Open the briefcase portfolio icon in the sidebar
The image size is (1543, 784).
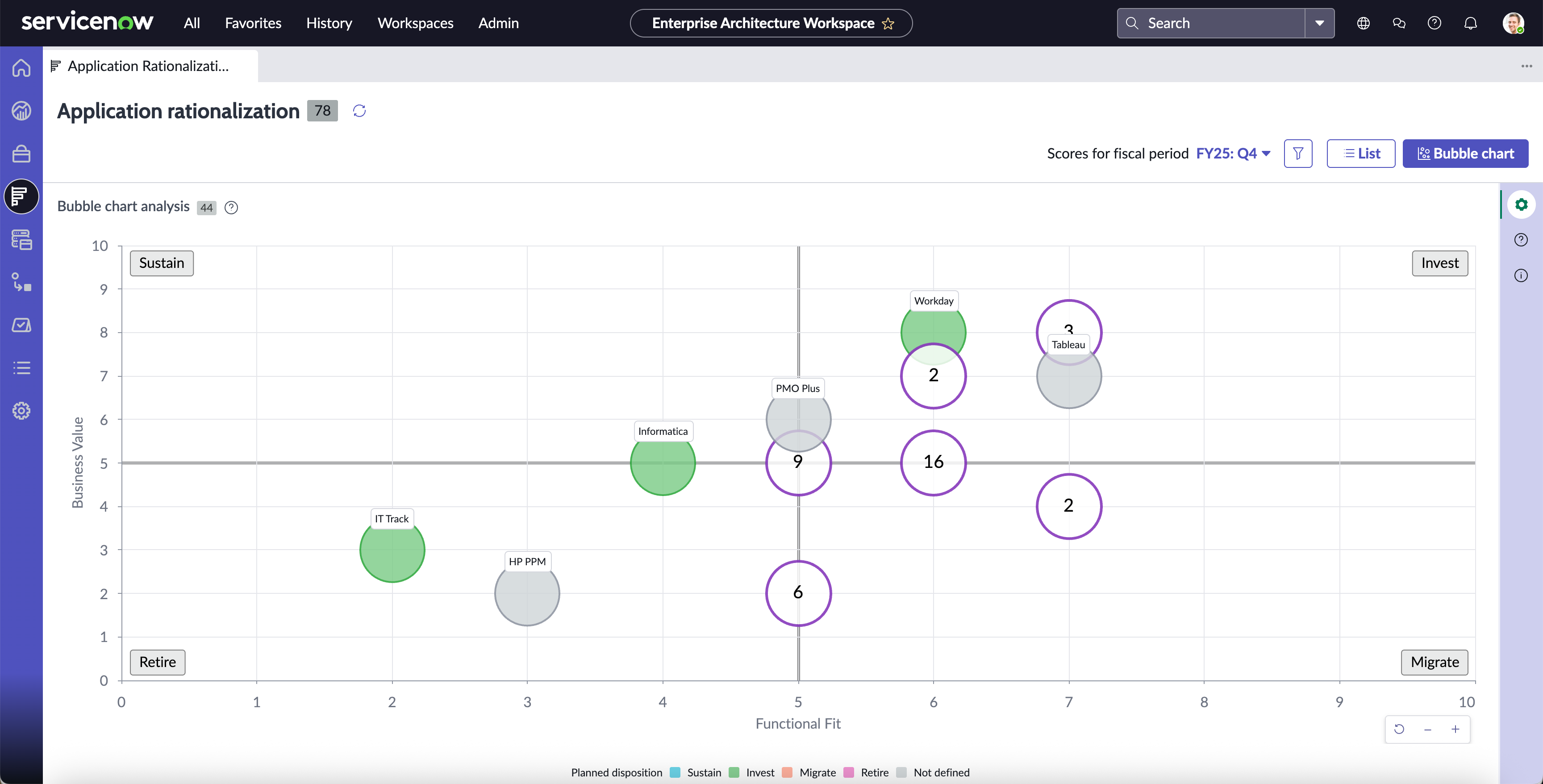pyautogui.click(x=21, y=154)
